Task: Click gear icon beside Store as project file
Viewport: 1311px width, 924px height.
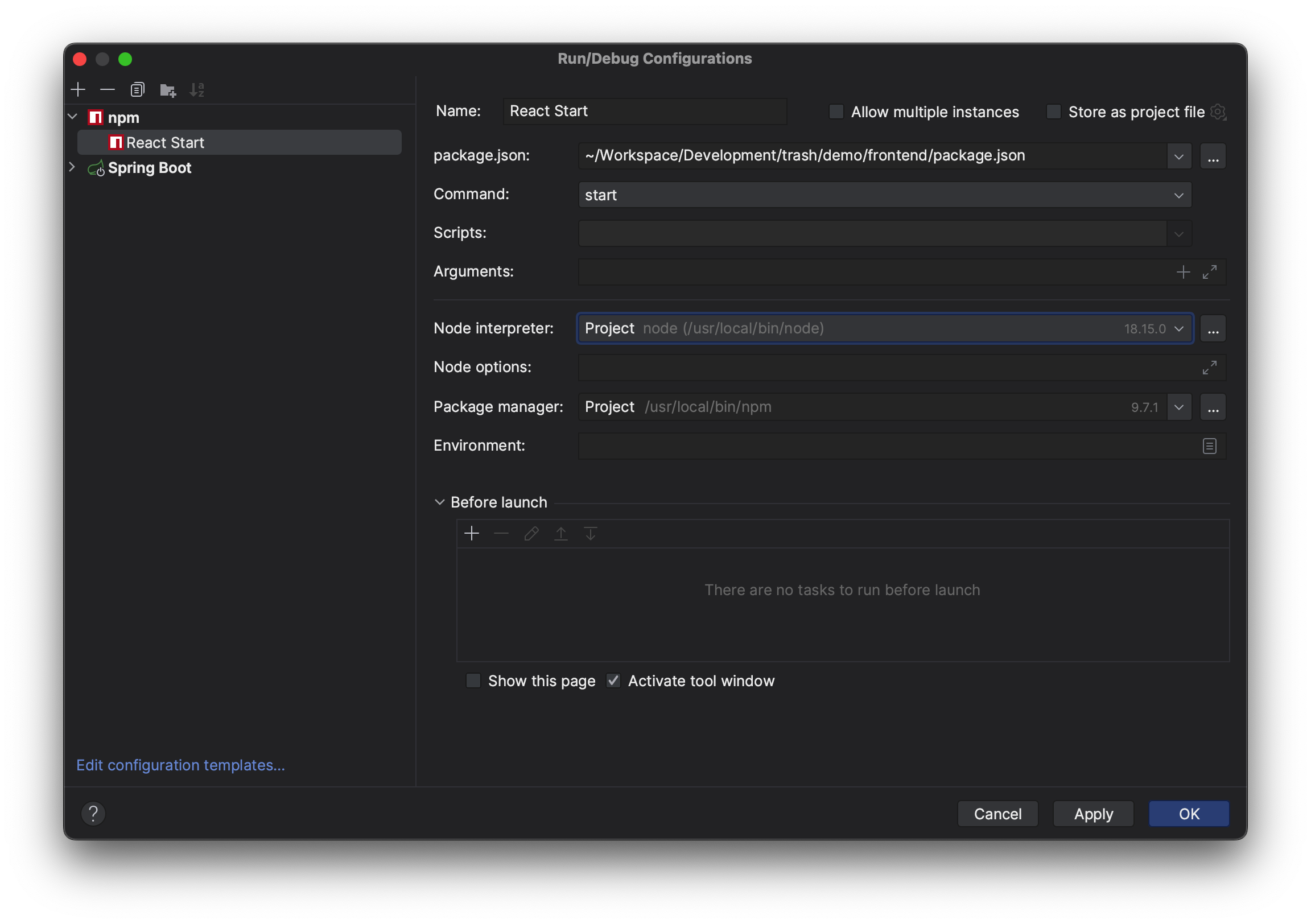Action: 1217,112
